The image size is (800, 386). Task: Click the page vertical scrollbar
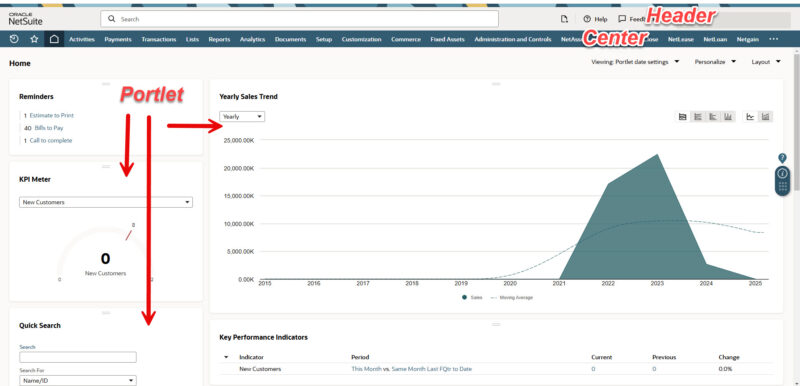(796, 121)
